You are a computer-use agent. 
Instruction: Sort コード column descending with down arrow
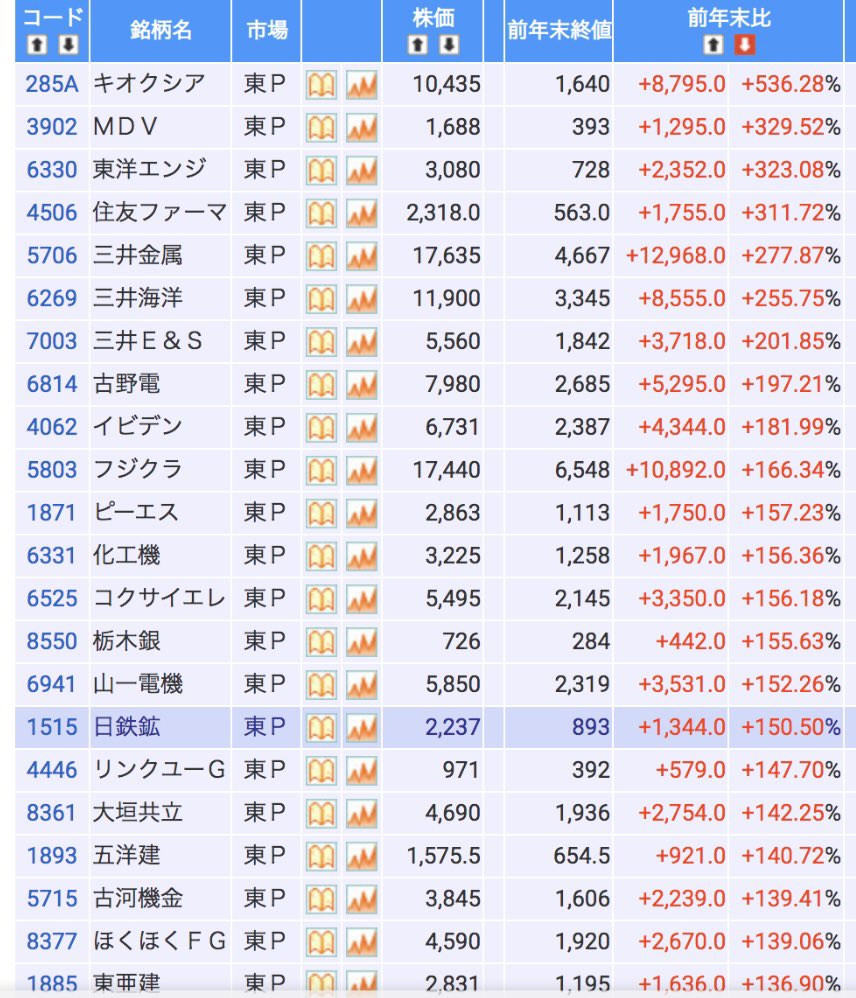click(68, 45)
